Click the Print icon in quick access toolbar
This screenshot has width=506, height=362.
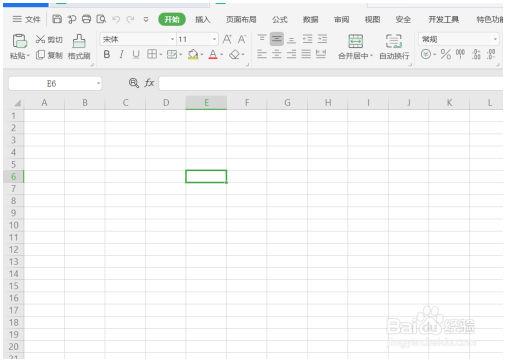[86, 19]
